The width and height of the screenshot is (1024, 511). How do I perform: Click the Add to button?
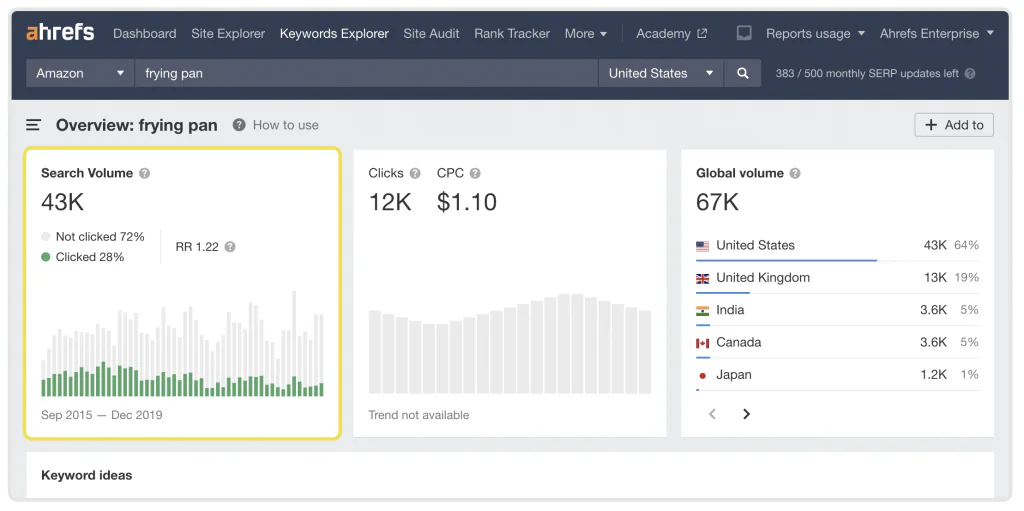[954, 125]
